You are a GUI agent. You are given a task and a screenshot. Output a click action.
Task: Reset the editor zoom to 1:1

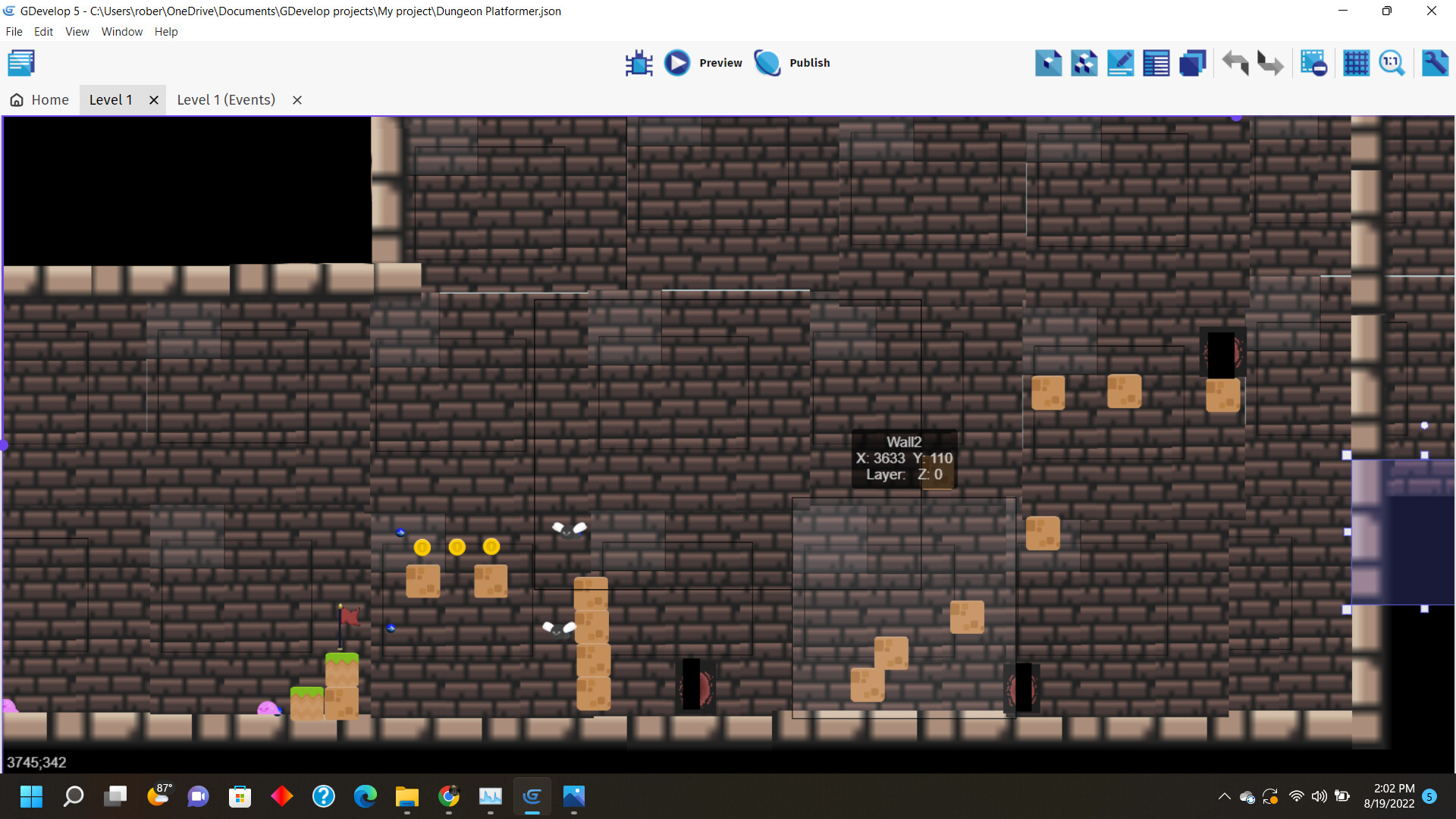point(1392,62)
